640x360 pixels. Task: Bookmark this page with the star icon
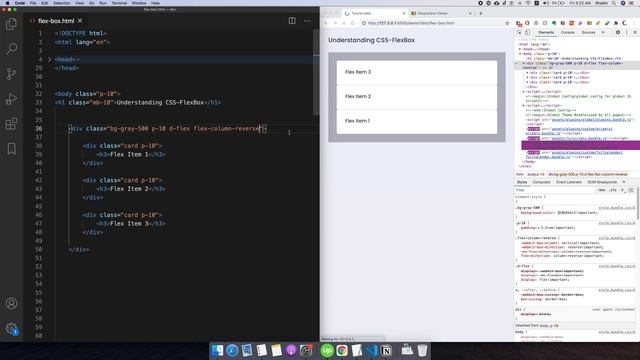point(507,23)
